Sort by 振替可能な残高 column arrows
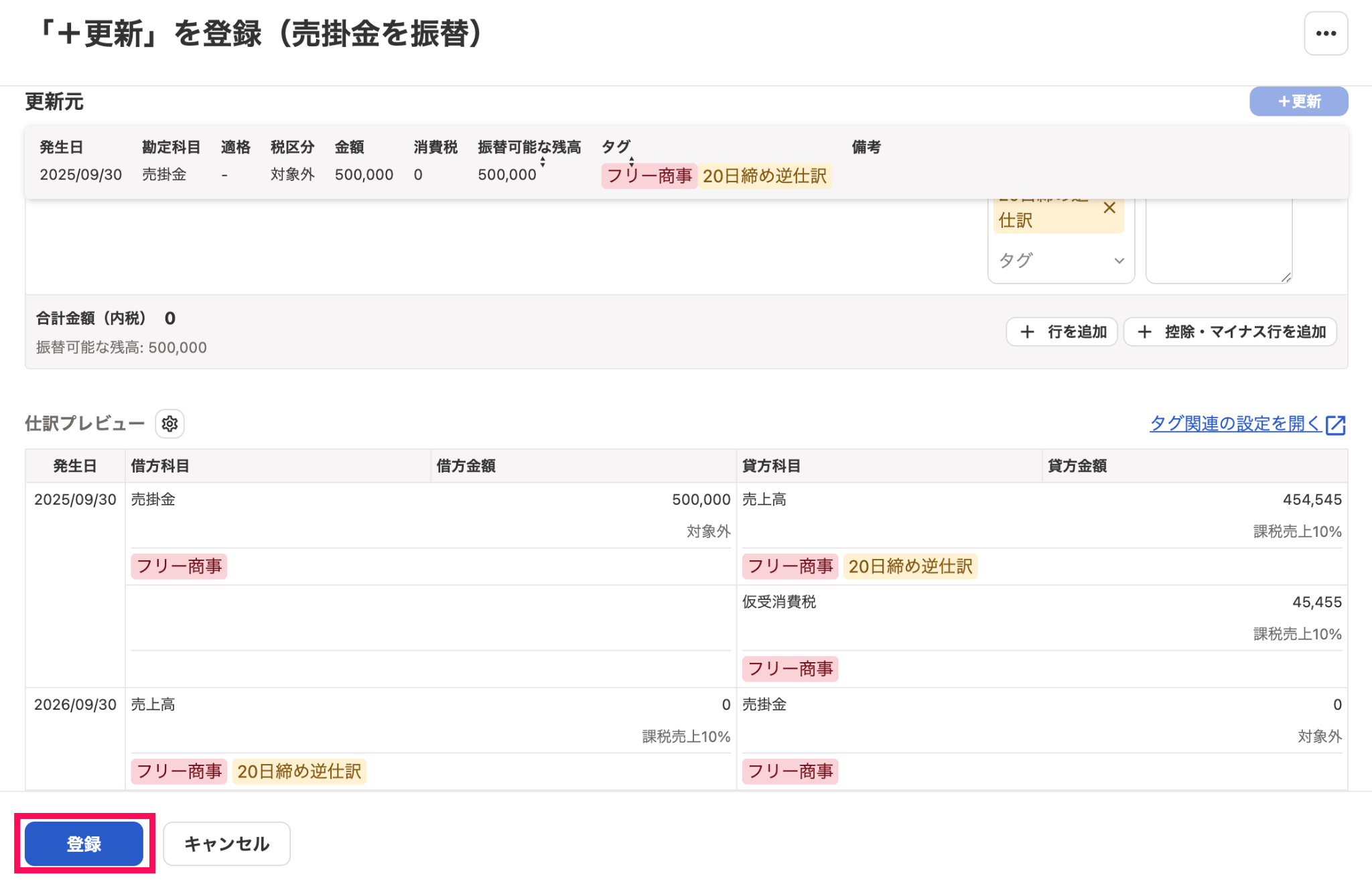This screenshot has height=882, width=1372. point(543,162)
